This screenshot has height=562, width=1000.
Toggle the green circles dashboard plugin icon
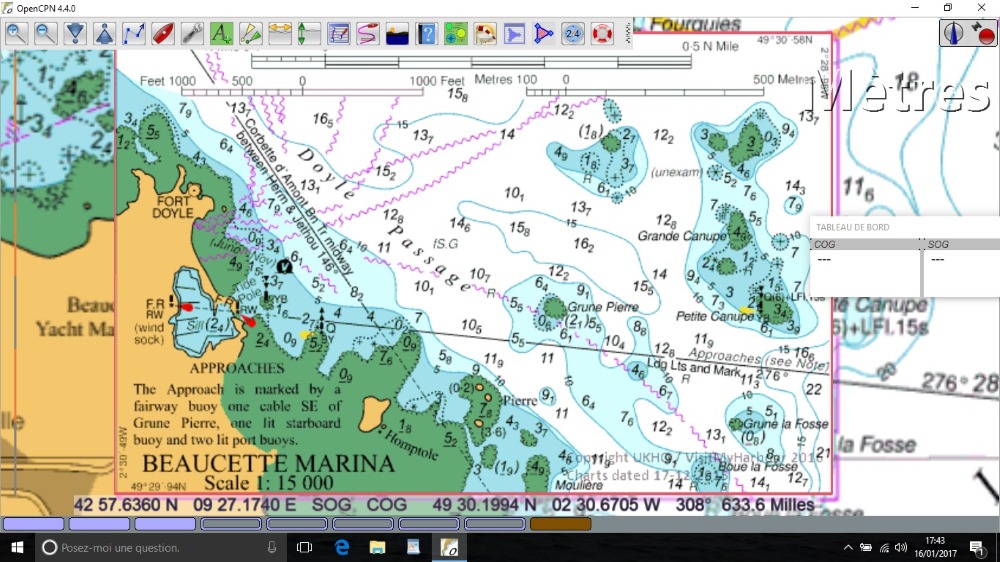[x=456, y=33]
